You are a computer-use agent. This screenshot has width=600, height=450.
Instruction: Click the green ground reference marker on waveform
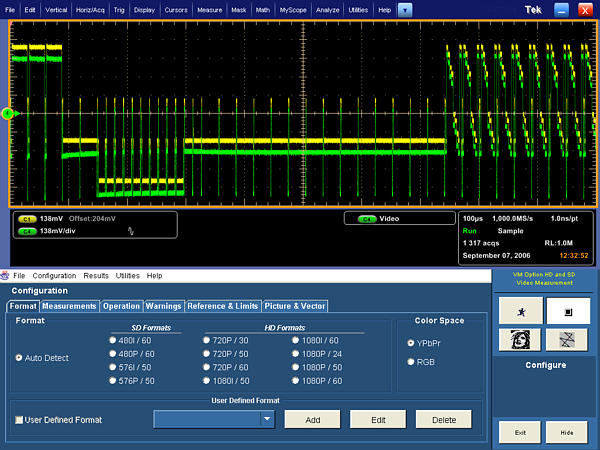pos(8,114)
